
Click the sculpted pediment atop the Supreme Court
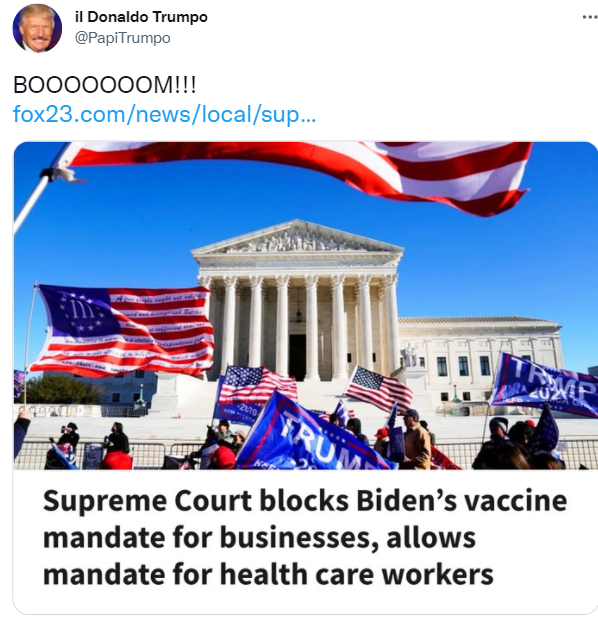(x=298, y=239)
